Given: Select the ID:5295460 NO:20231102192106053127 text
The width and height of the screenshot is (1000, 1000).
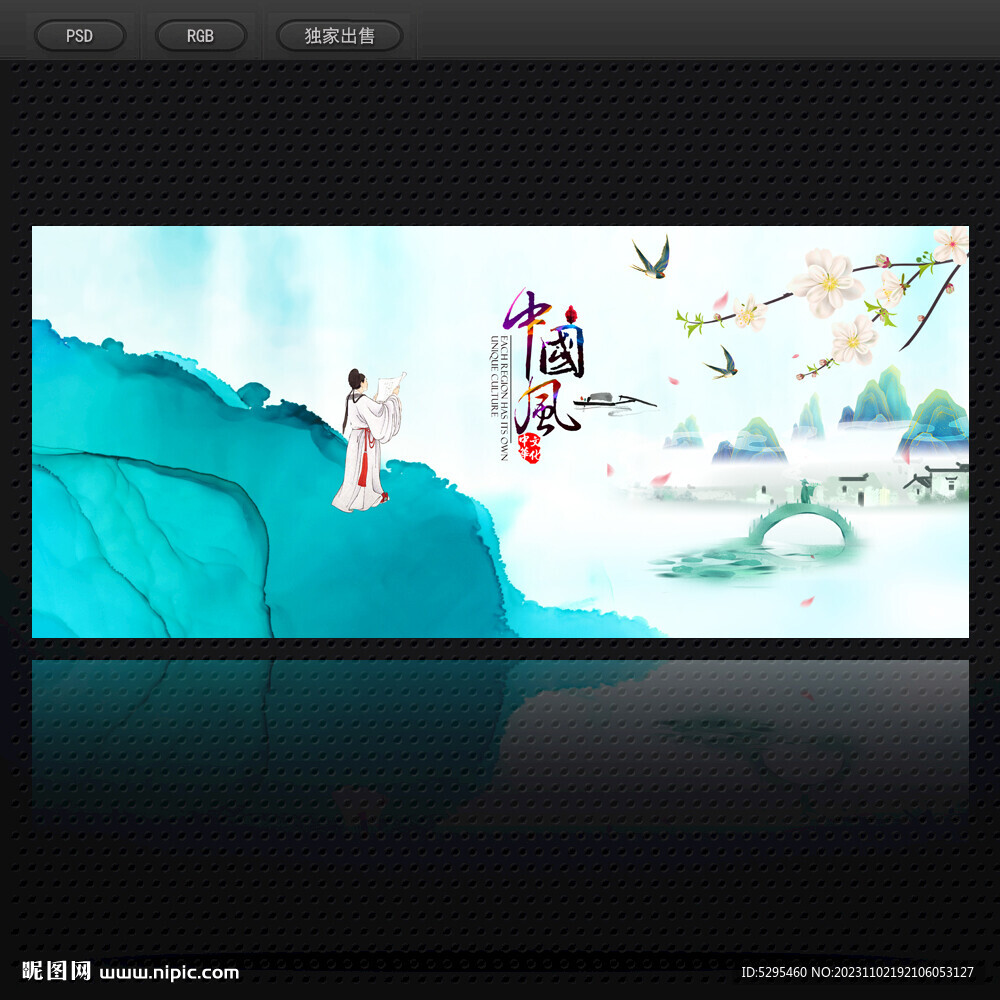Looking at the screenshot, I should click(x=857, y=973).
